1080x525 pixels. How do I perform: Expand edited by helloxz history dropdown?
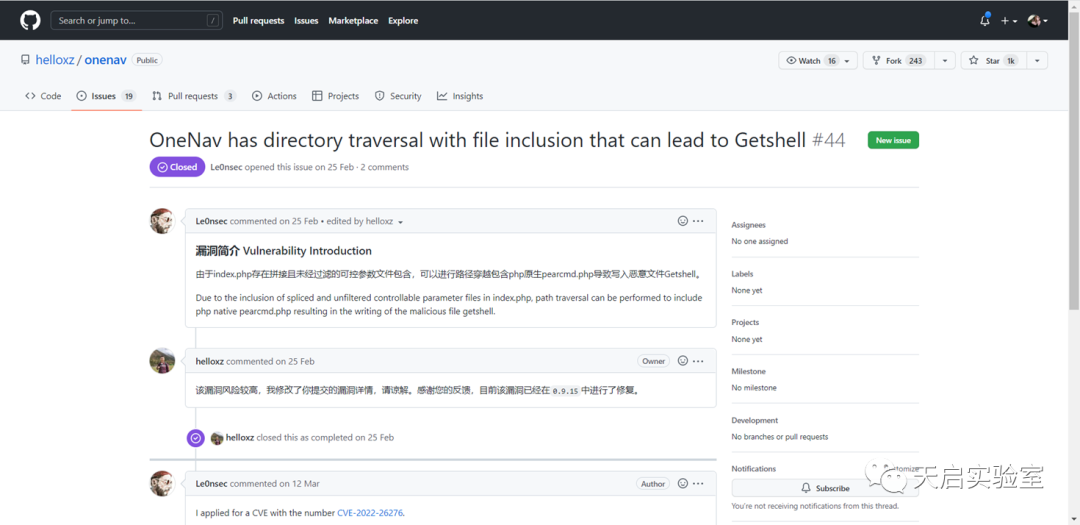(364, 221)
